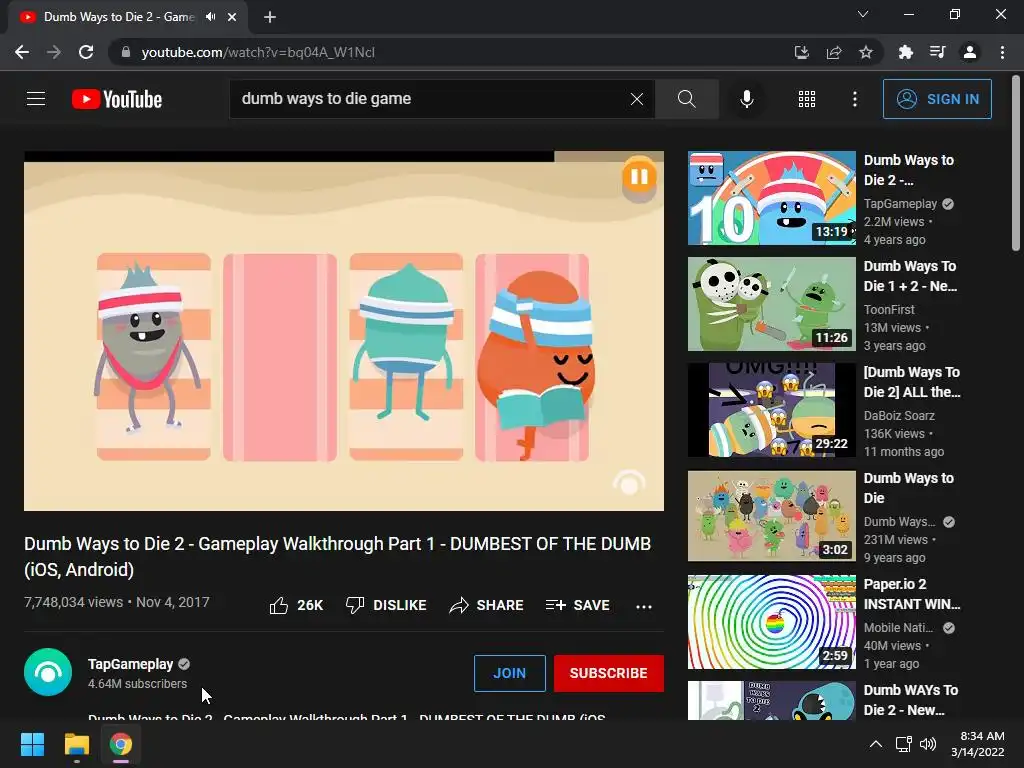This screenshot has width=1024, height=768.
Task: Open Chrome profile avatar icon
Action: [x=970, y=52]
